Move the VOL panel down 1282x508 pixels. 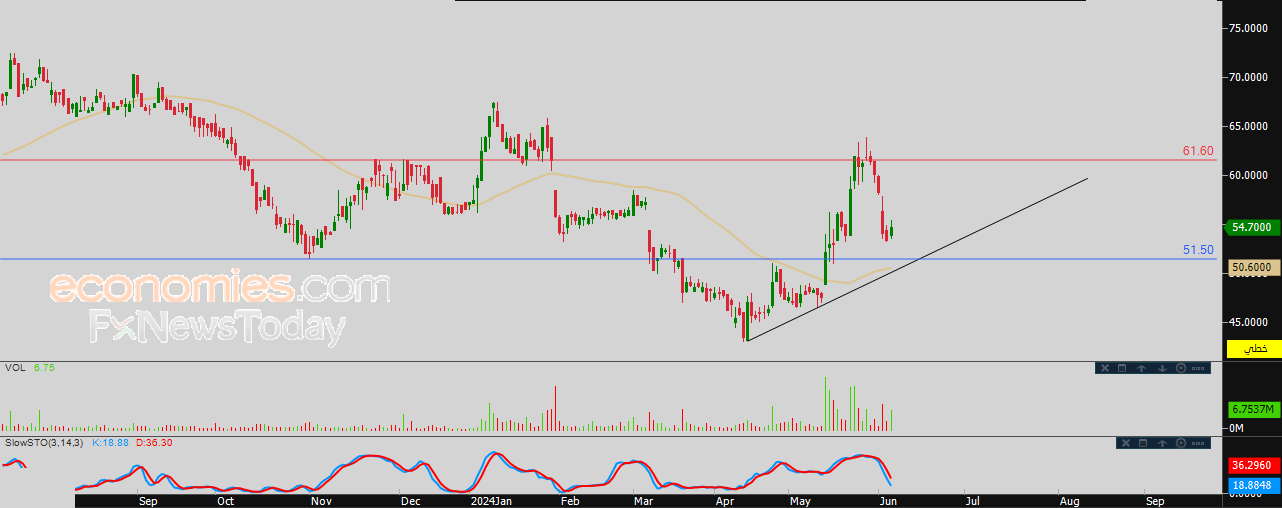point(1162,368)
